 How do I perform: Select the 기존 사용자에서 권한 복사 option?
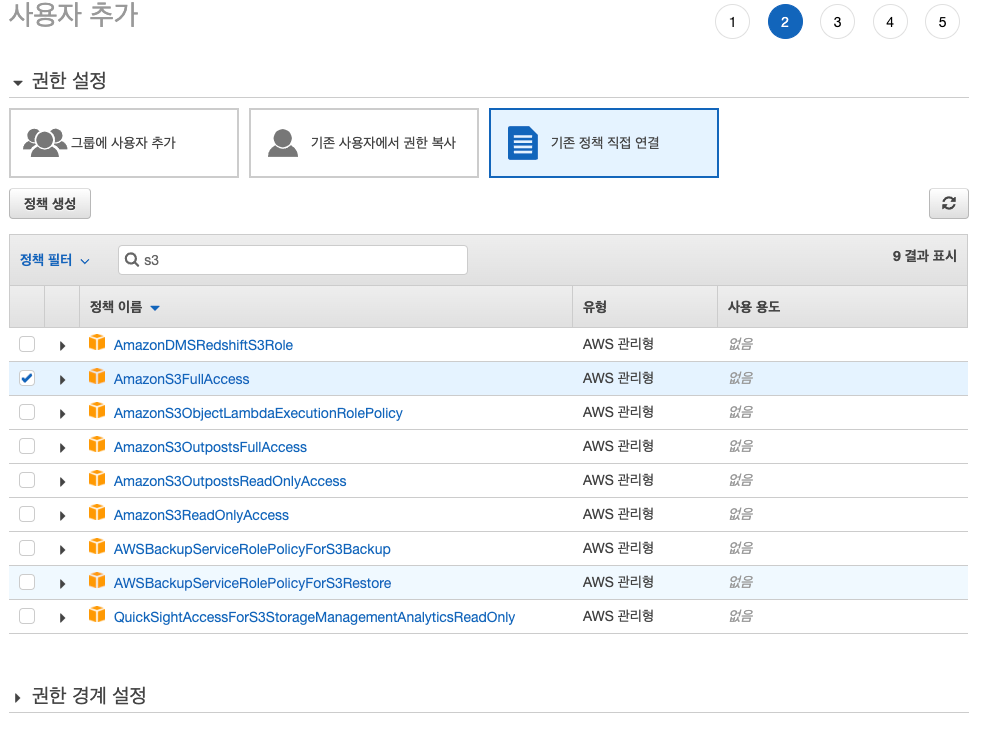[x=364, y=143]
